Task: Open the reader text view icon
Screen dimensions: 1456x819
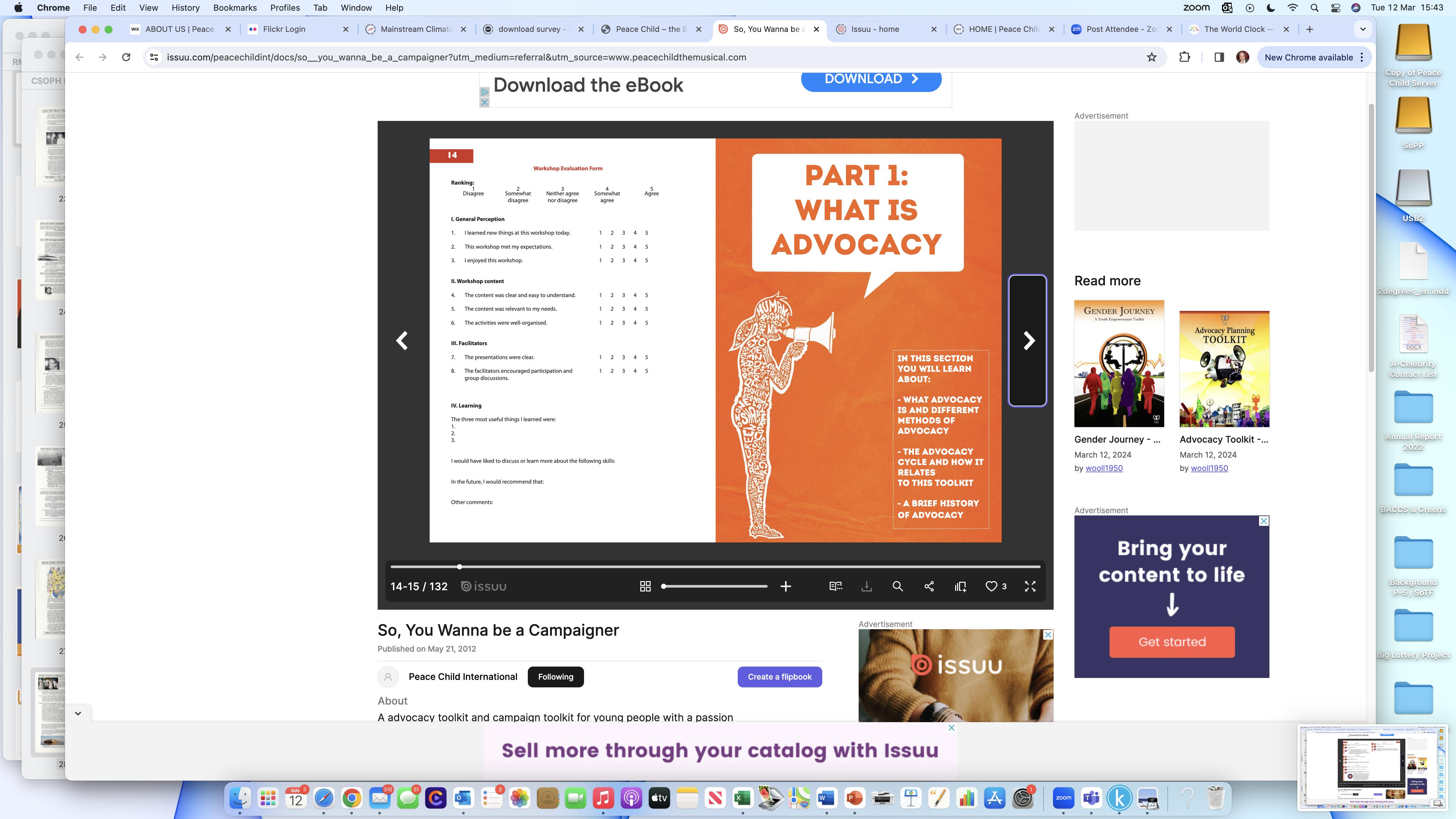Action: click(835, 586)
